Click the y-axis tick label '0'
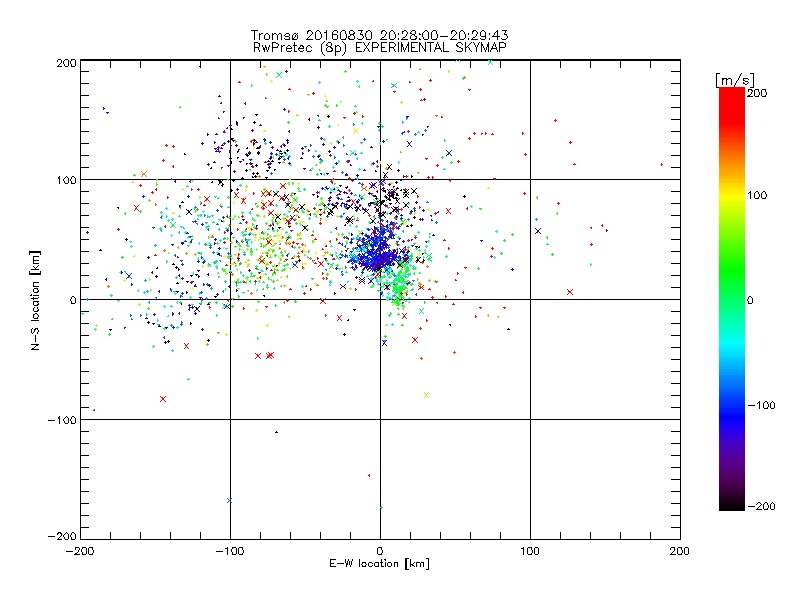 [x=73, y=300]
